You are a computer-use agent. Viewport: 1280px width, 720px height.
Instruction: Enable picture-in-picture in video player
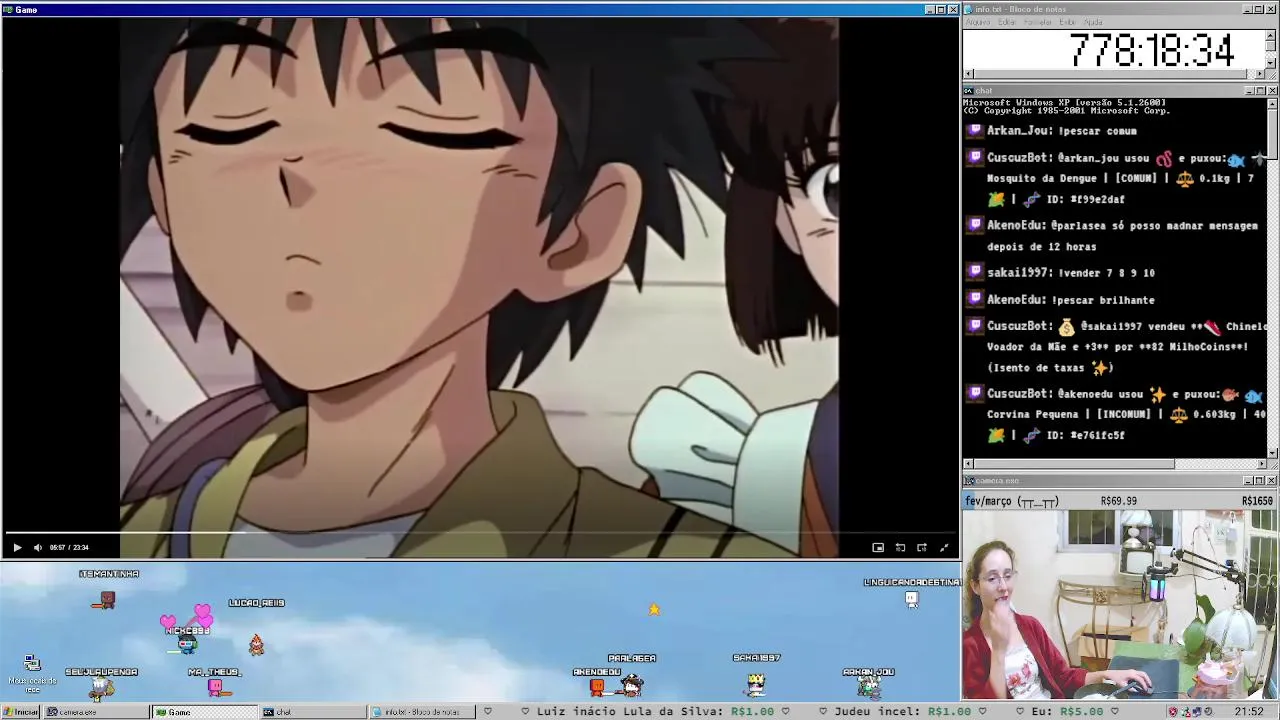[878, 547]
